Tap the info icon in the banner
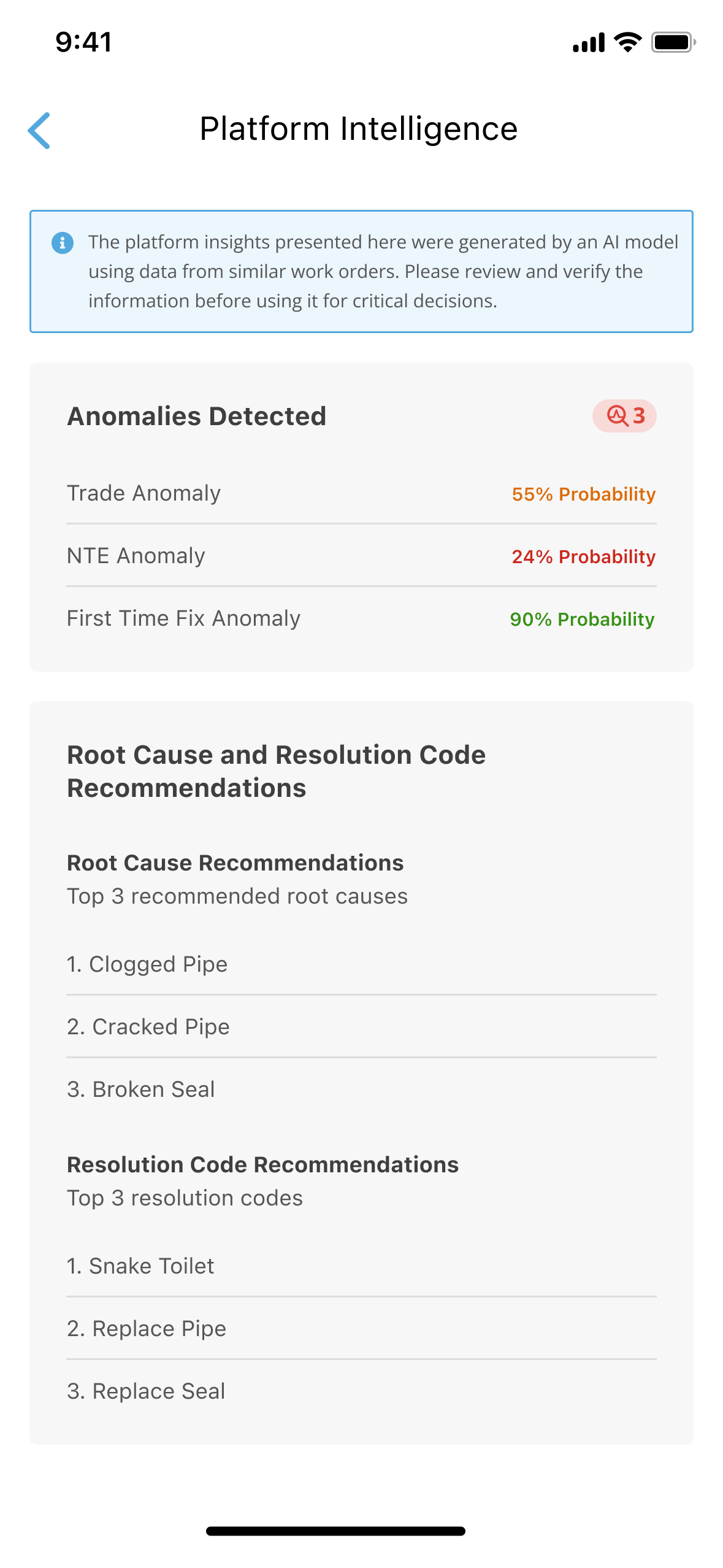Viewport: 723px width, 1568px height. 63,243
